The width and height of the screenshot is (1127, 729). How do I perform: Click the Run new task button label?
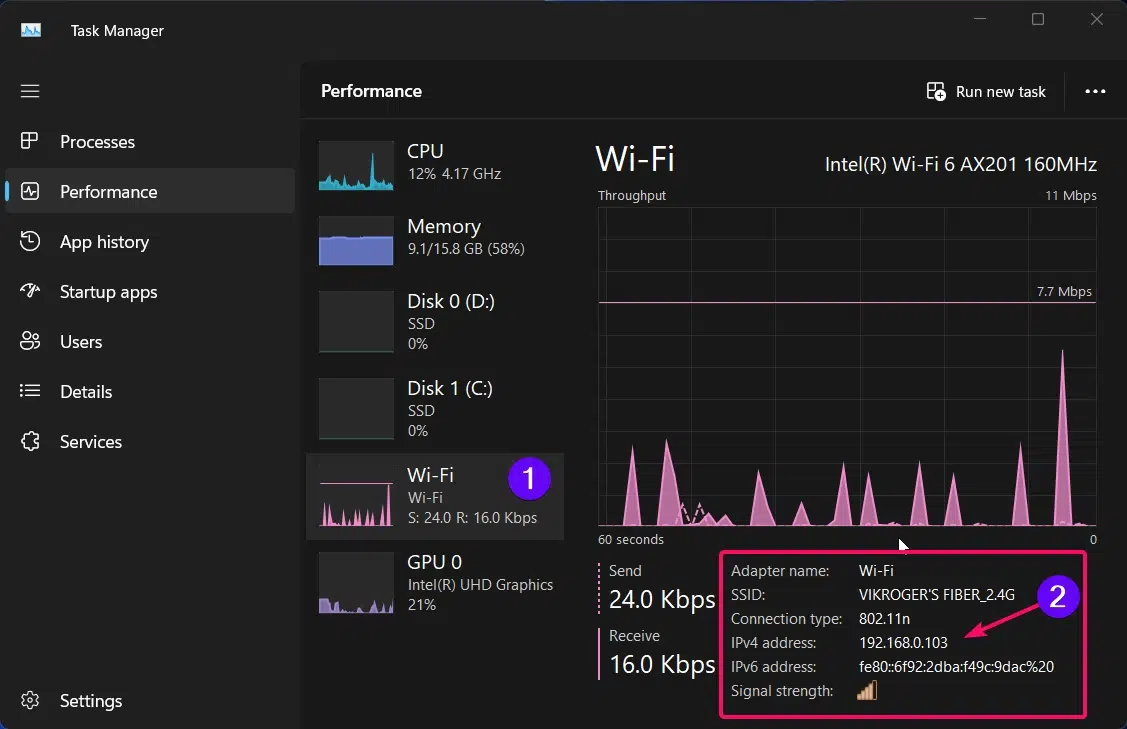click(x=1000, y=92)
